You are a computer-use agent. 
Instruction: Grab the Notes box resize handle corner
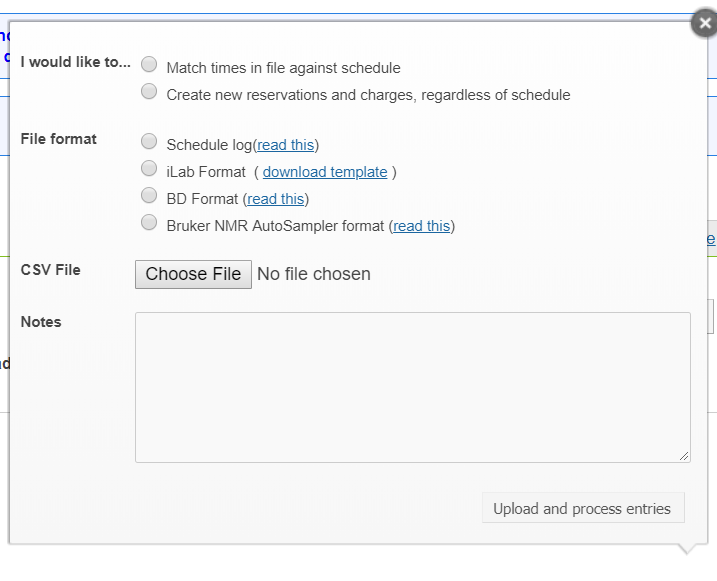(685, 457)
